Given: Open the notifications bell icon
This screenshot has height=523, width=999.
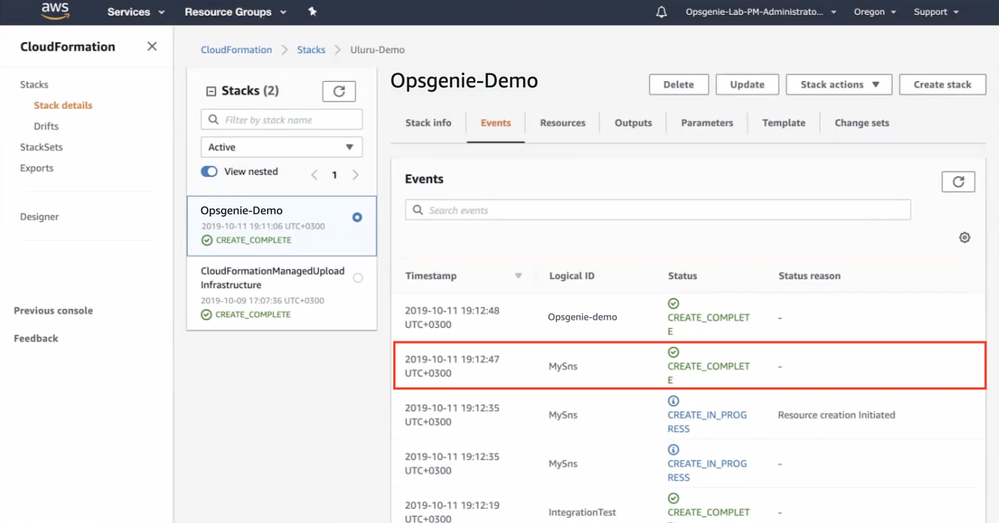Looking at the screenshot, I should 661,12.
